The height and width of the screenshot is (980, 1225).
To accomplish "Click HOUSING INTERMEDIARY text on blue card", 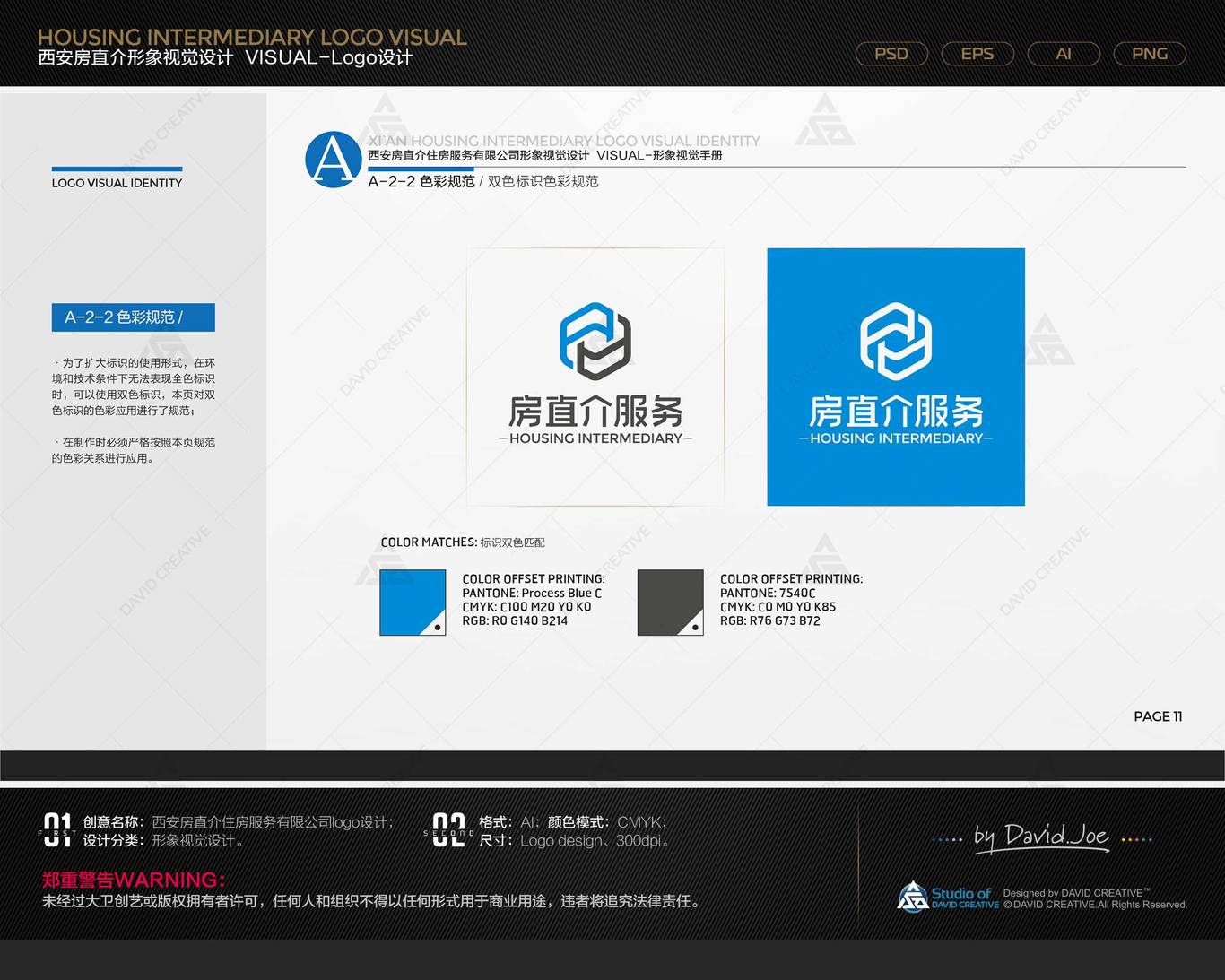I will pyautogui.click(x=896, y=438).
